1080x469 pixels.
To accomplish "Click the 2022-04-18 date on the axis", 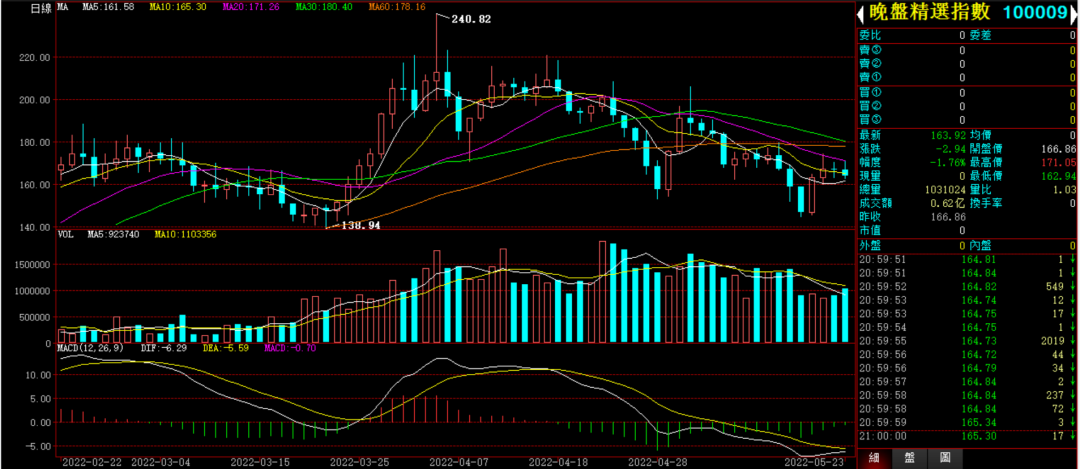I will coord(561,462).
